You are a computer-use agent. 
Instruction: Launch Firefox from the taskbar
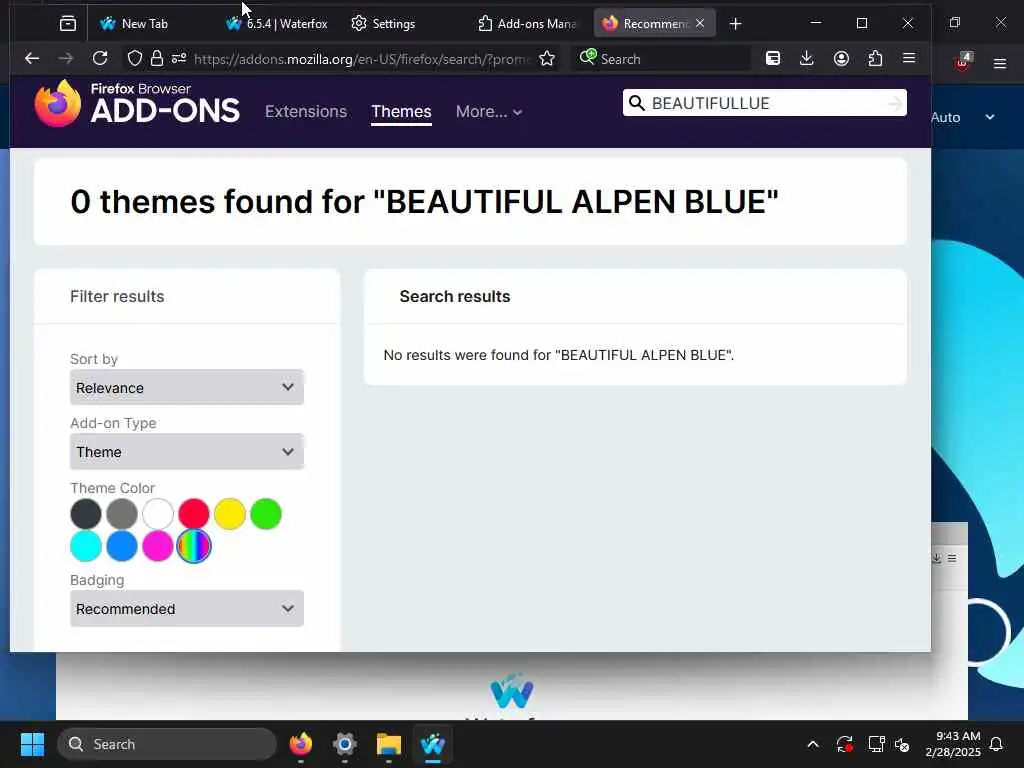300,744
